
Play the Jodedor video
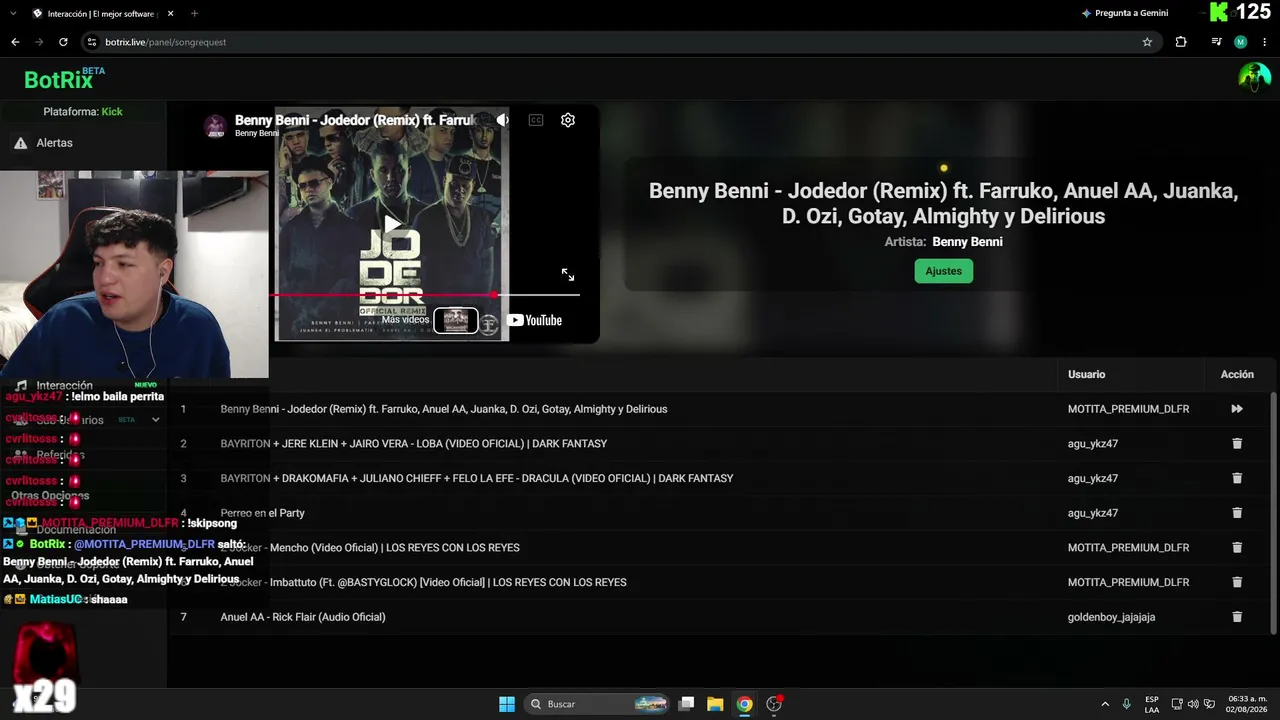(392, 224)
